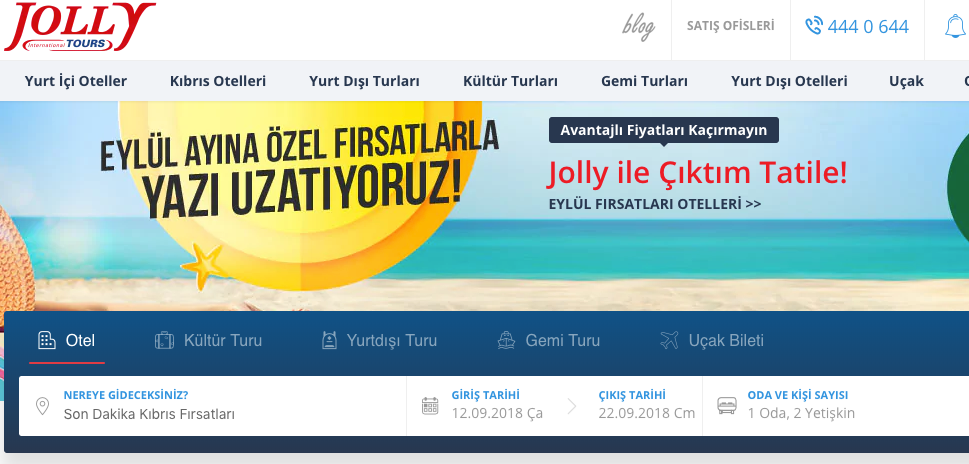Open Yurt İçi Oteller menu
The image size is (969, 464).
click(76, 81)
